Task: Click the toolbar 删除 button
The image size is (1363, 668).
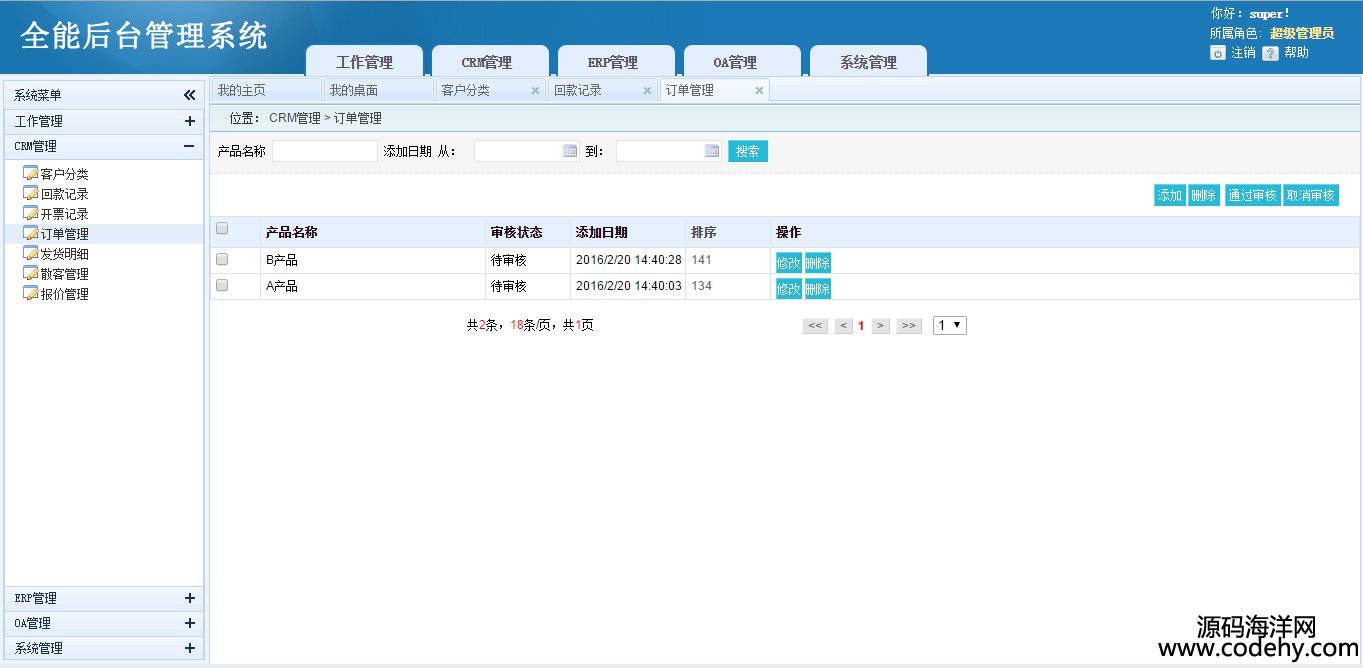Action: [1204, 195]
